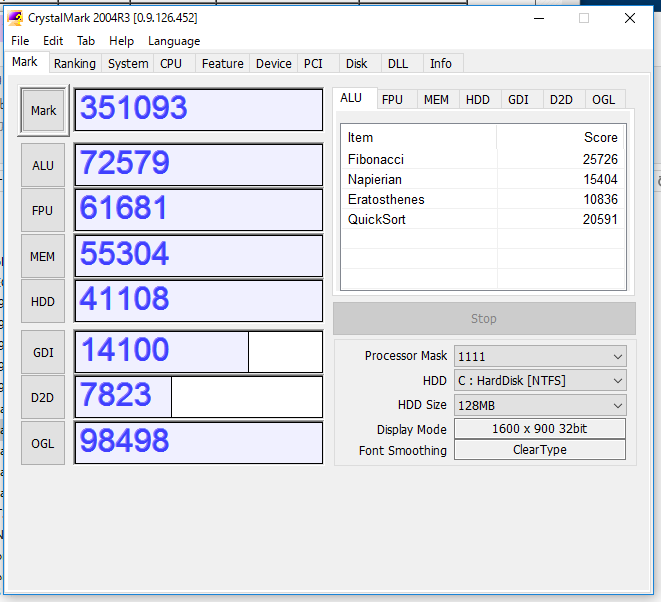Click the FPU score 61681
The height and width of the screenshot is (602, 661).
pos(199,210)
